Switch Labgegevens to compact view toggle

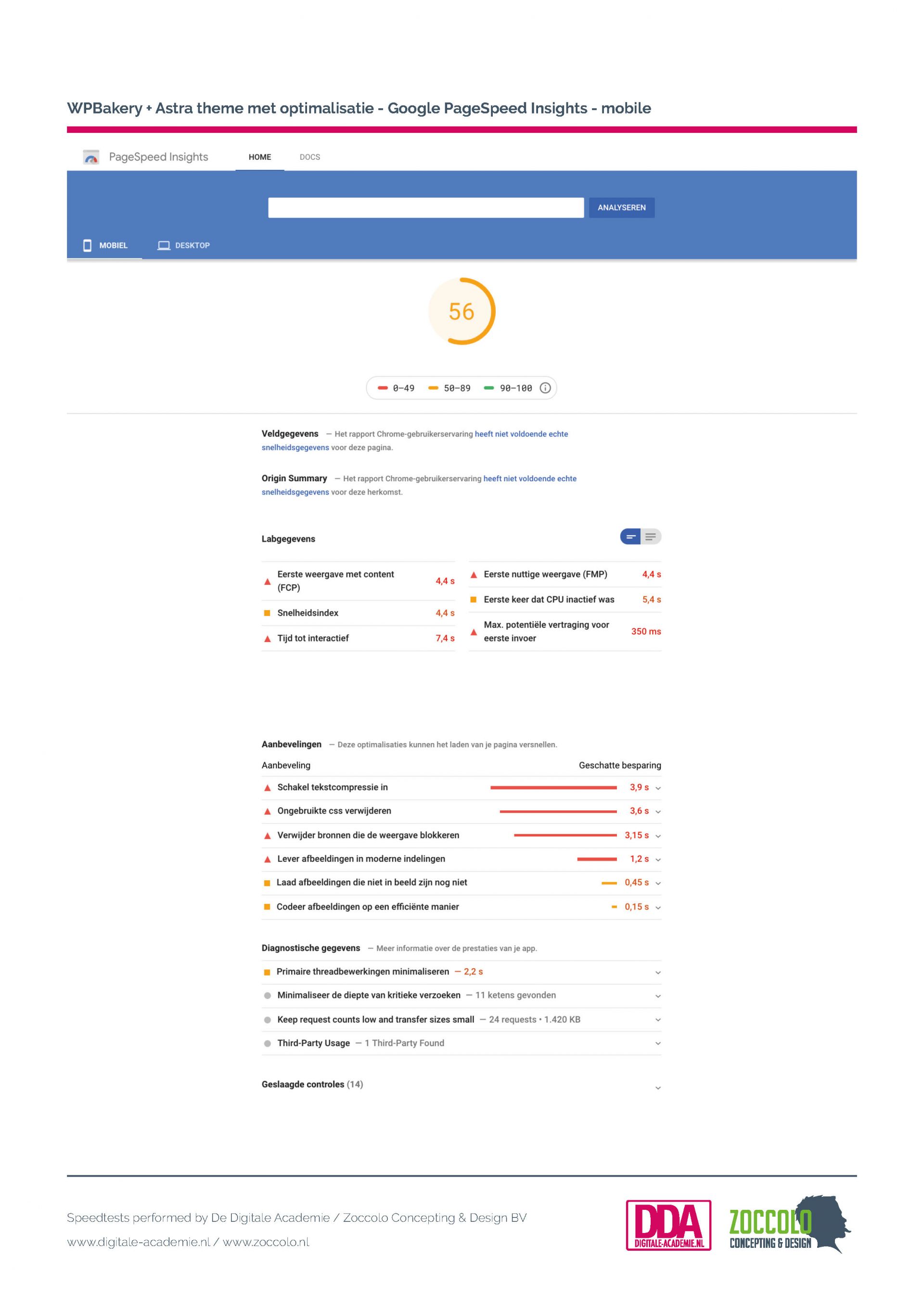tap(630, 537)
